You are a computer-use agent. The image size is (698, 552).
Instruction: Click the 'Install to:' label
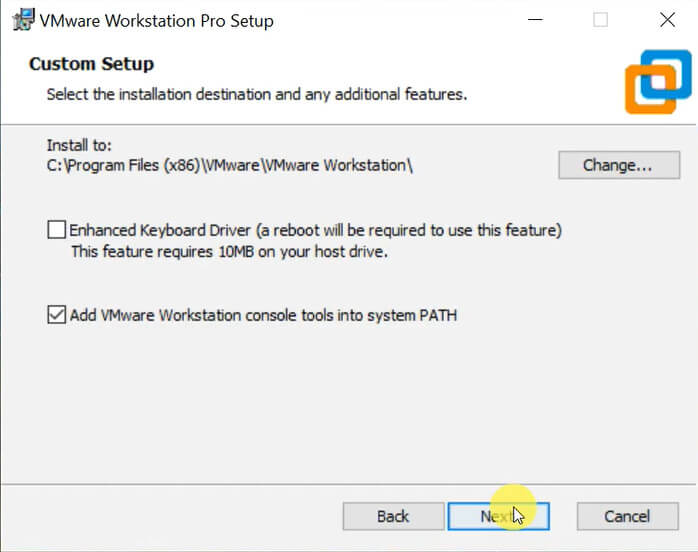(80, 145)
